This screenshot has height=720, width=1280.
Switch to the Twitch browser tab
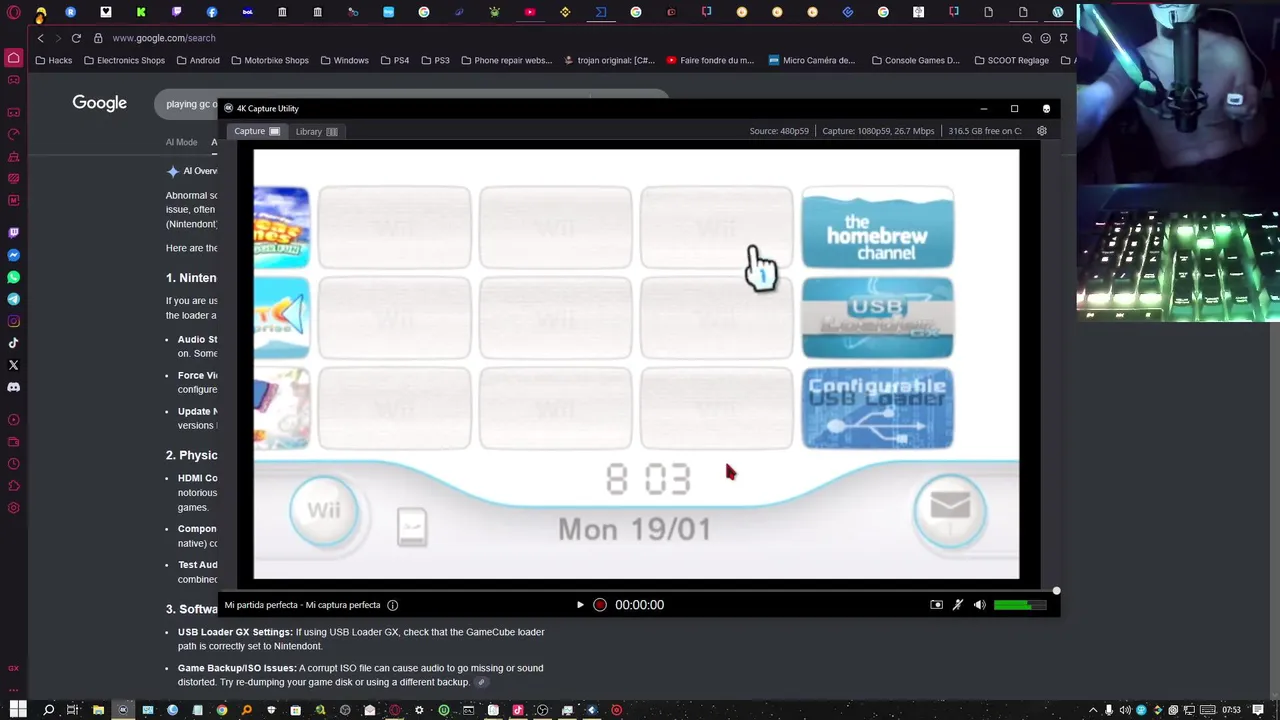click(176, 12)
